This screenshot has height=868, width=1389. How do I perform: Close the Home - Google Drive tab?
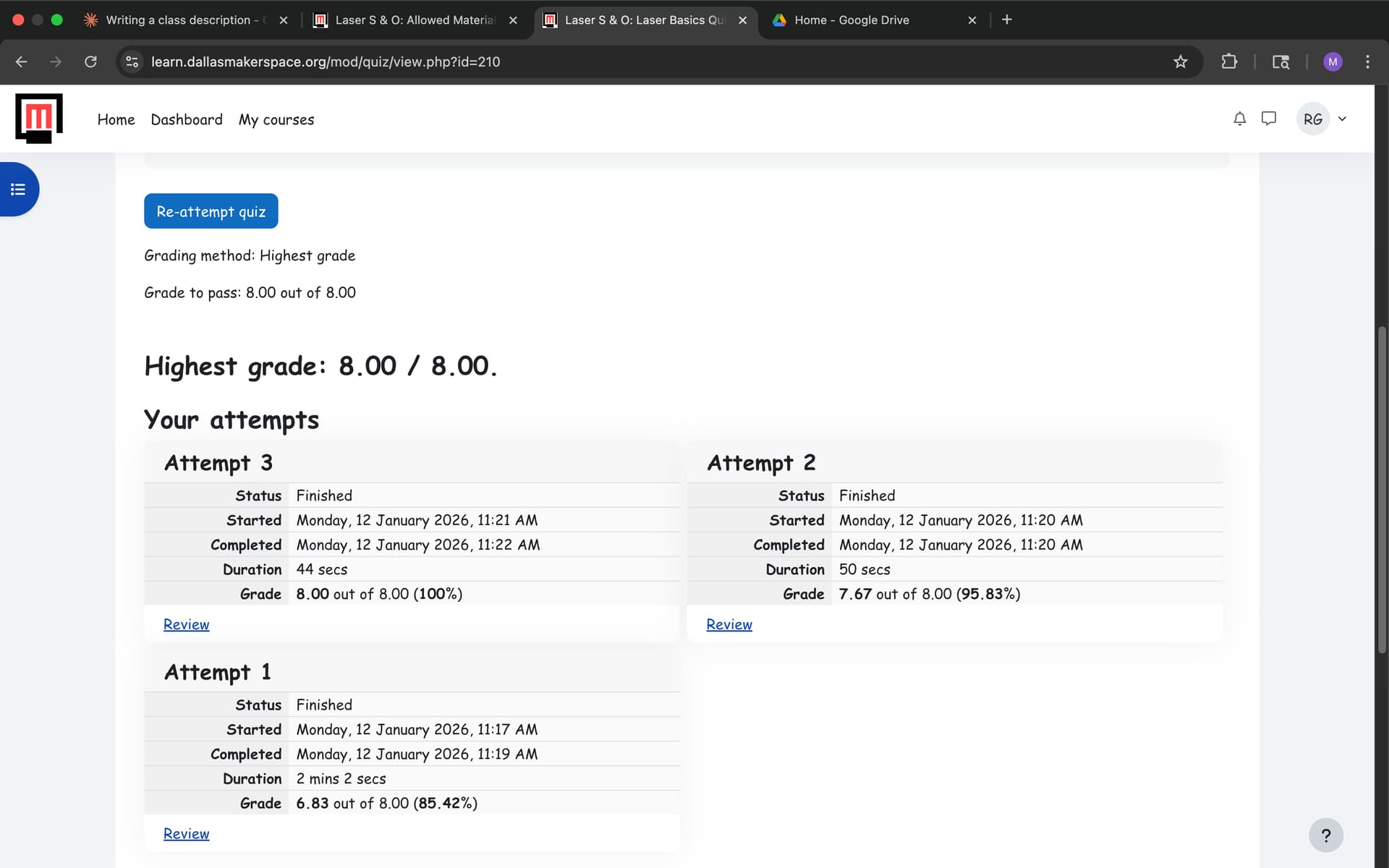(972, 20)
